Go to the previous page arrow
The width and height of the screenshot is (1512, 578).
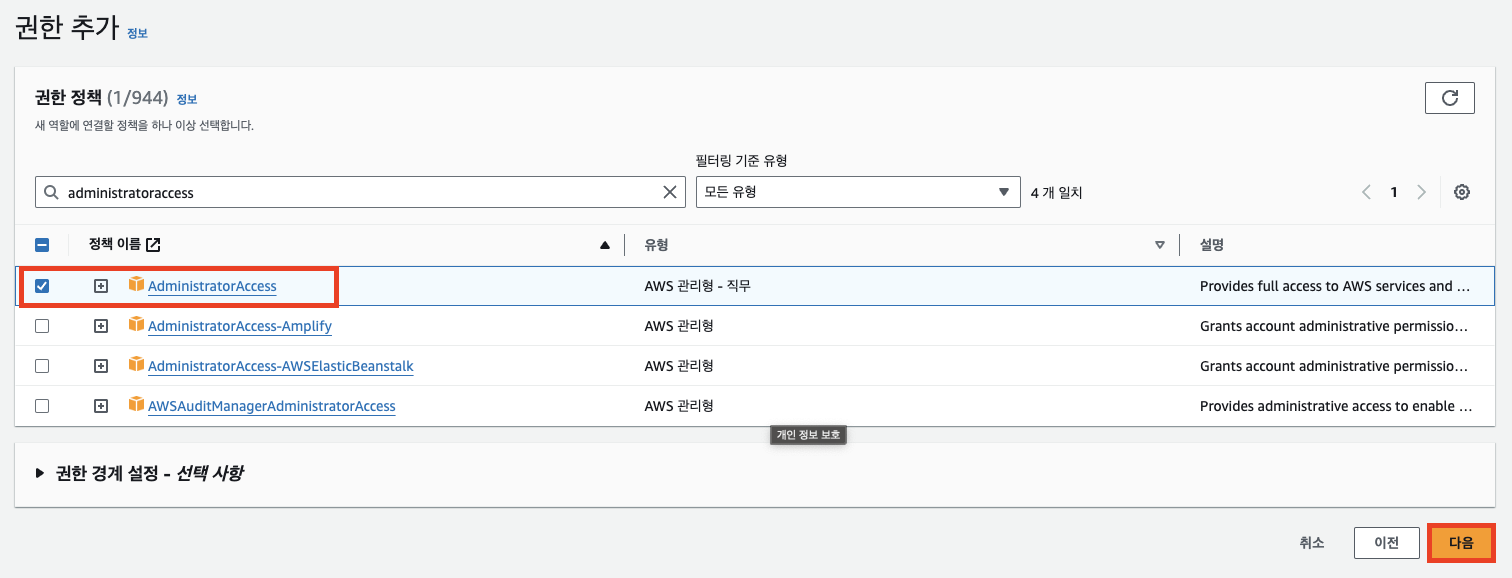(1366, 192)
